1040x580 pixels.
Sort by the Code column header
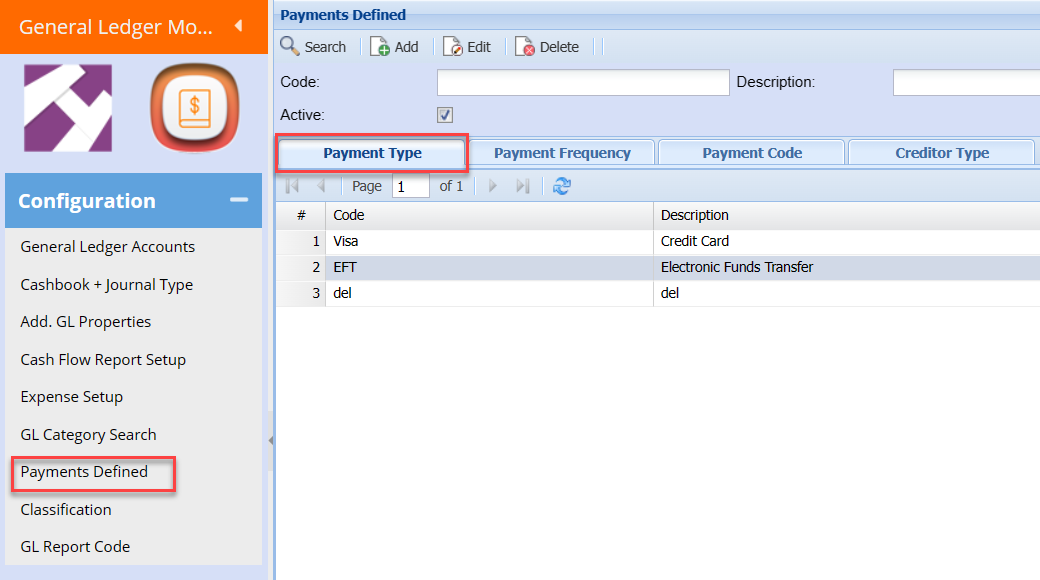(489, 215)
